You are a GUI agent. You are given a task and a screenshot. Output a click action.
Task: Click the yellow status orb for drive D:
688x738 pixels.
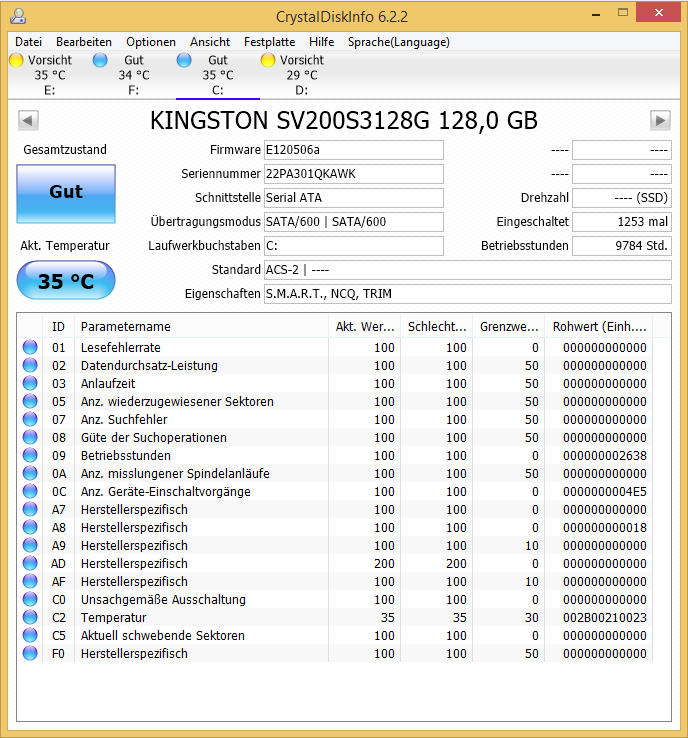(268, 60)
